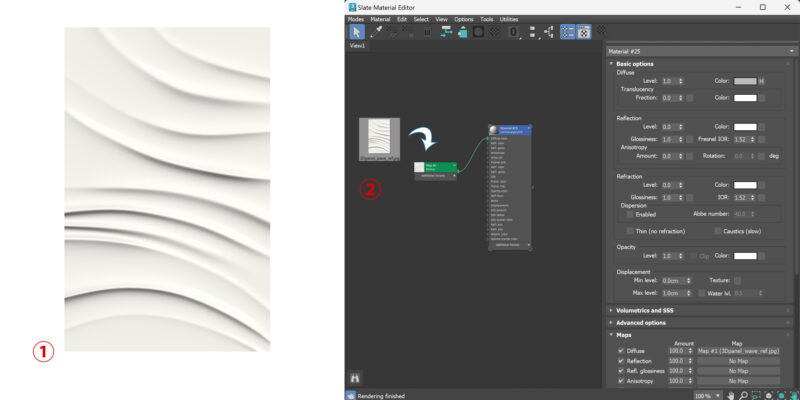Click the Fresnel IOR value field
800x400 pixels.
741,139
